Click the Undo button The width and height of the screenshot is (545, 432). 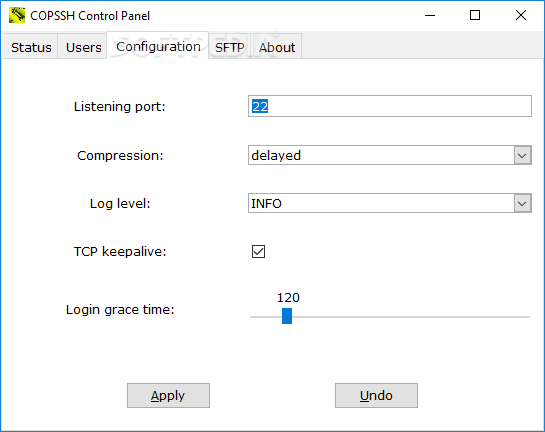tap(376, 395)
